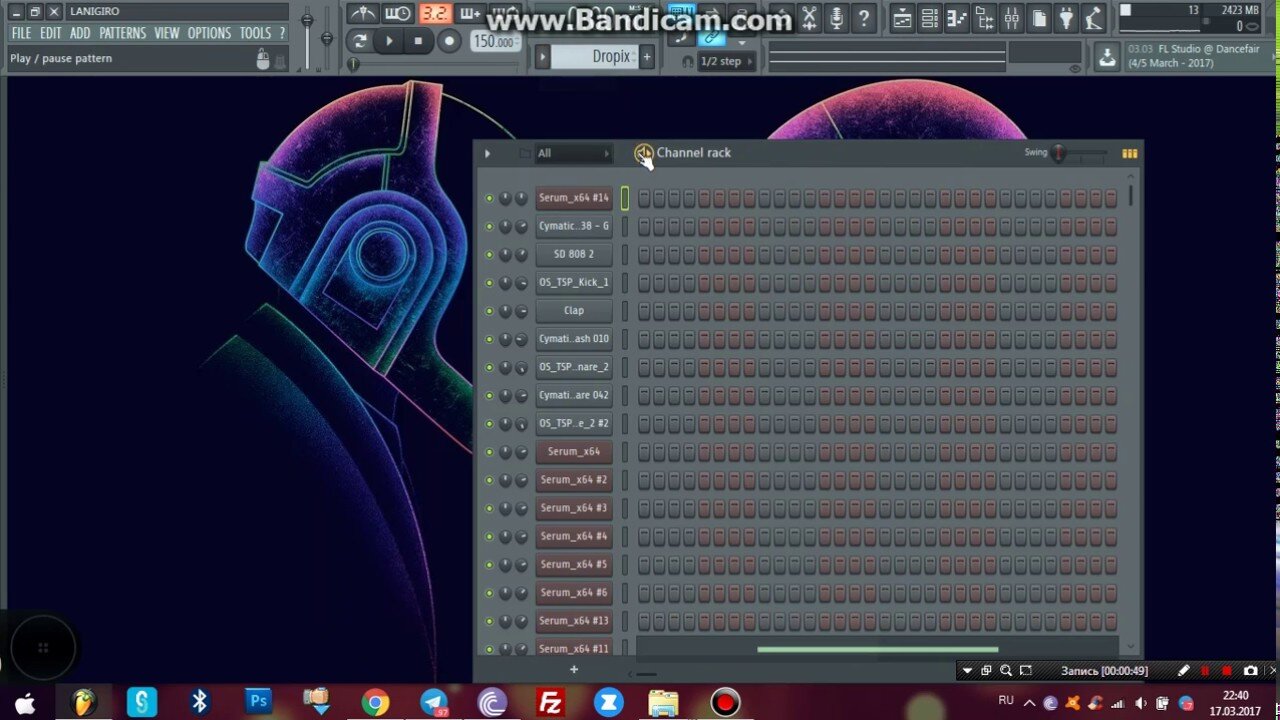1280x720 pixels.
Task: Open the OPTIONS menu
Action: 209,33
